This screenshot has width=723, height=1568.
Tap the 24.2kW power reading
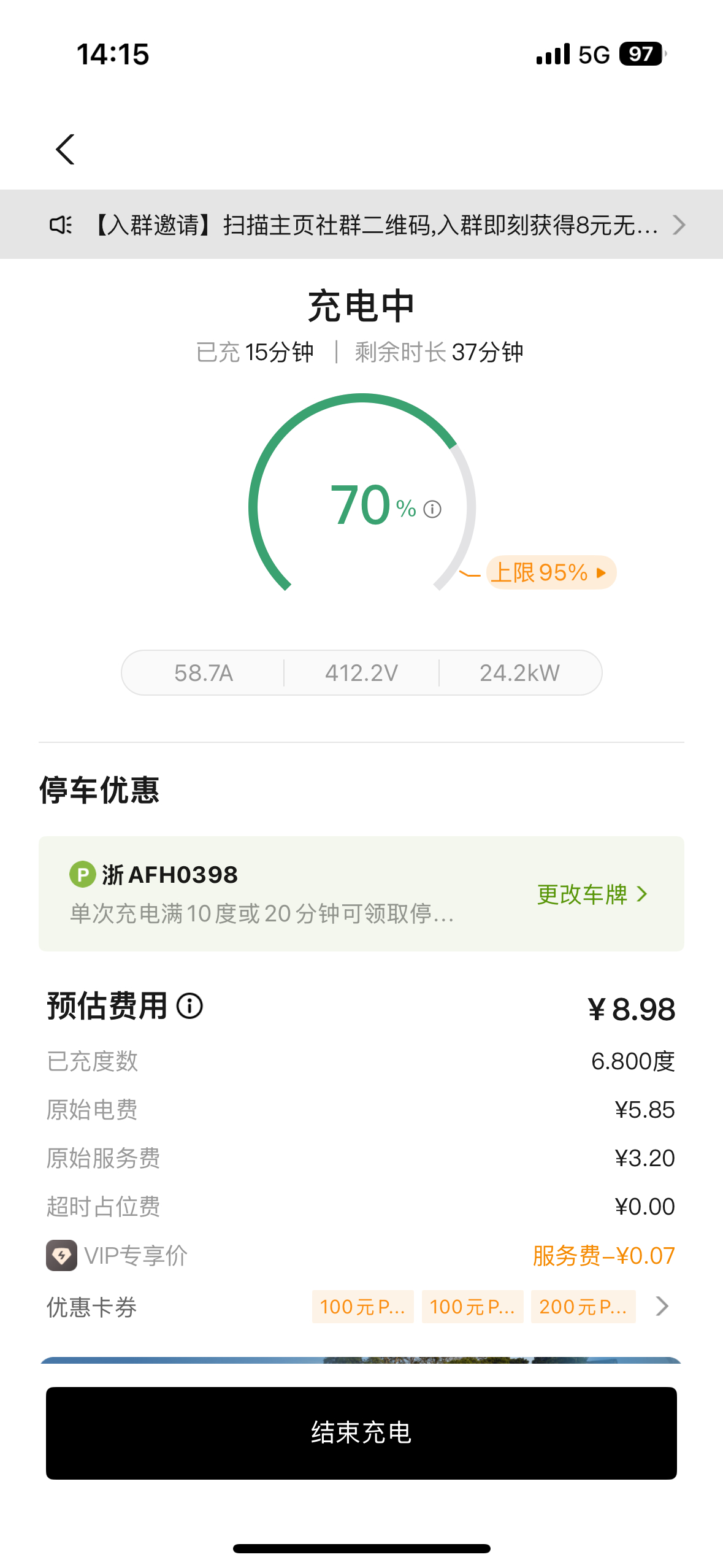(519, 673)
